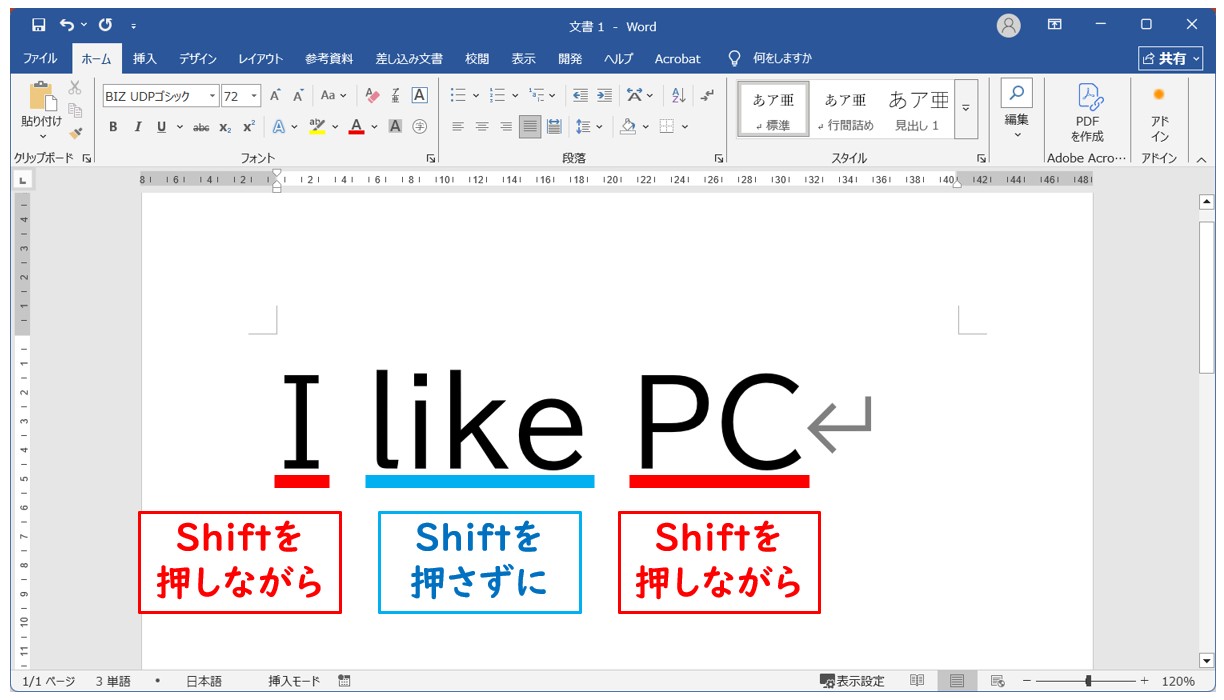This screenshot has width=1224, height=700.
Task: Apply character shading icon
Action: pos(395,127)
